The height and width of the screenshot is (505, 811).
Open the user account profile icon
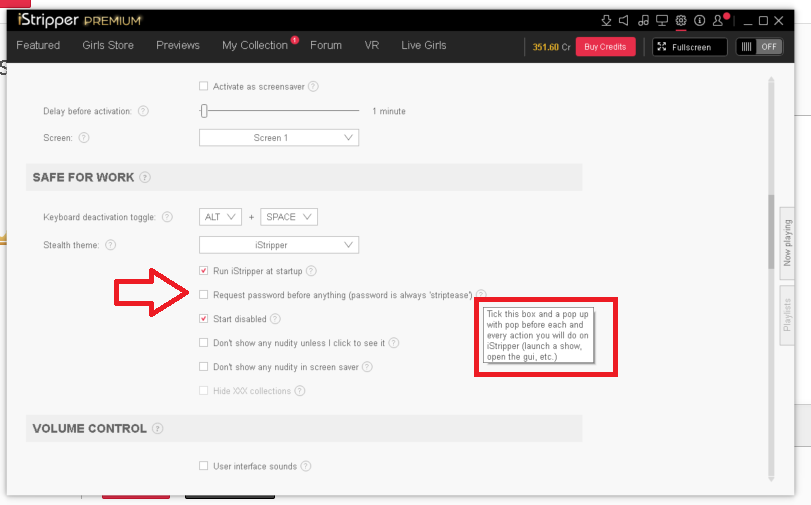click(720, 20)
